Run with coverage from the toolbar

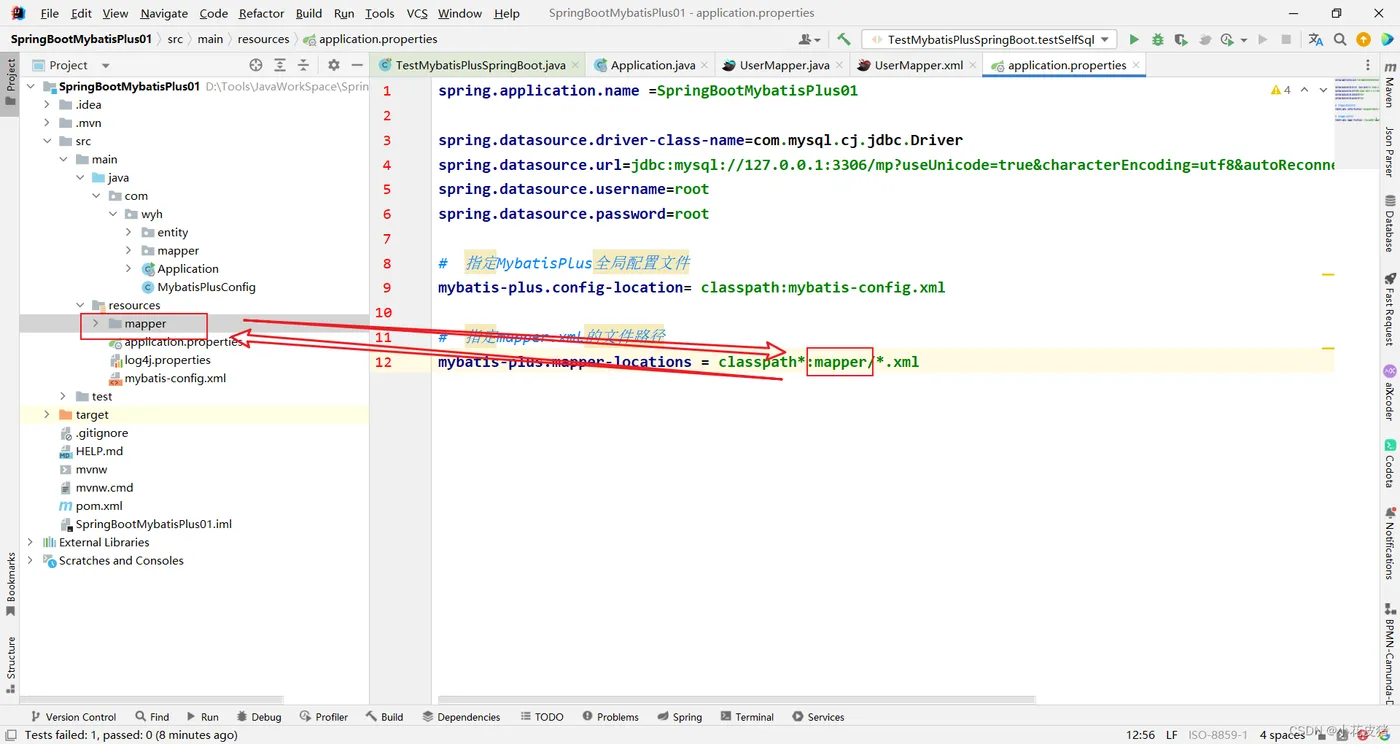tap(1181, 40)
